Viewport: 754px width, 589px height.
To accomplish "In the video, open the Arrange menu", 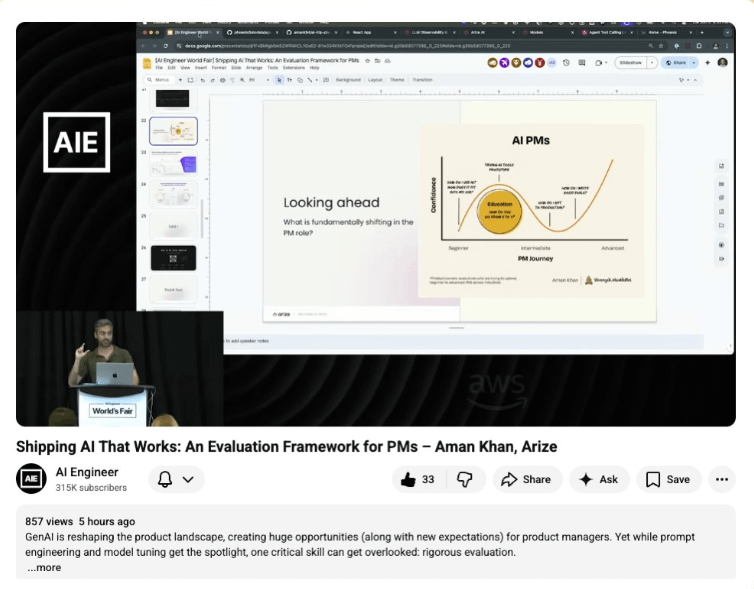I will (254, 68).
